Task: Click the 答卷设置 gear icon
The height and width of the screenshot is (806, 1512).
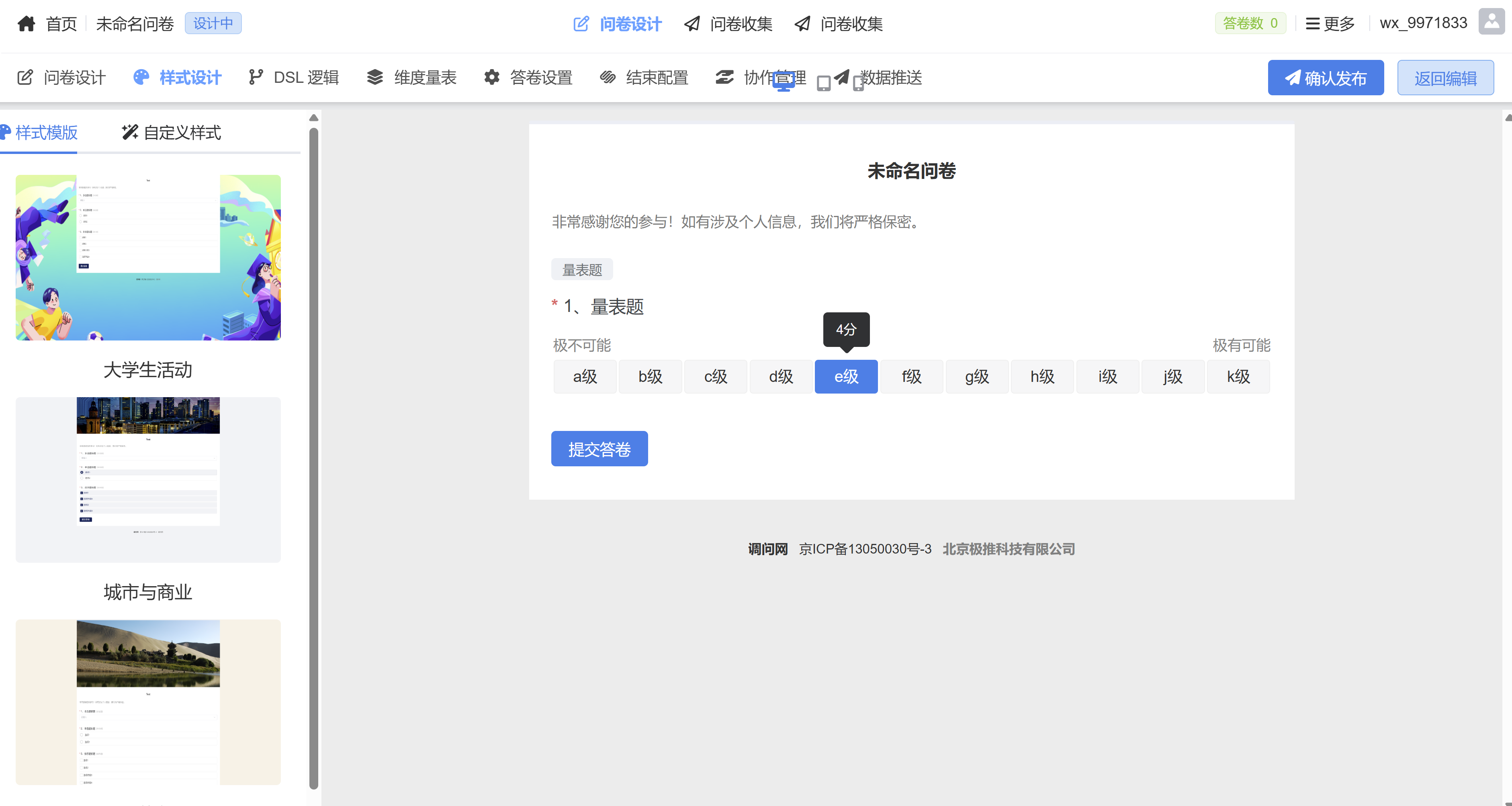Action: [492, 77]
